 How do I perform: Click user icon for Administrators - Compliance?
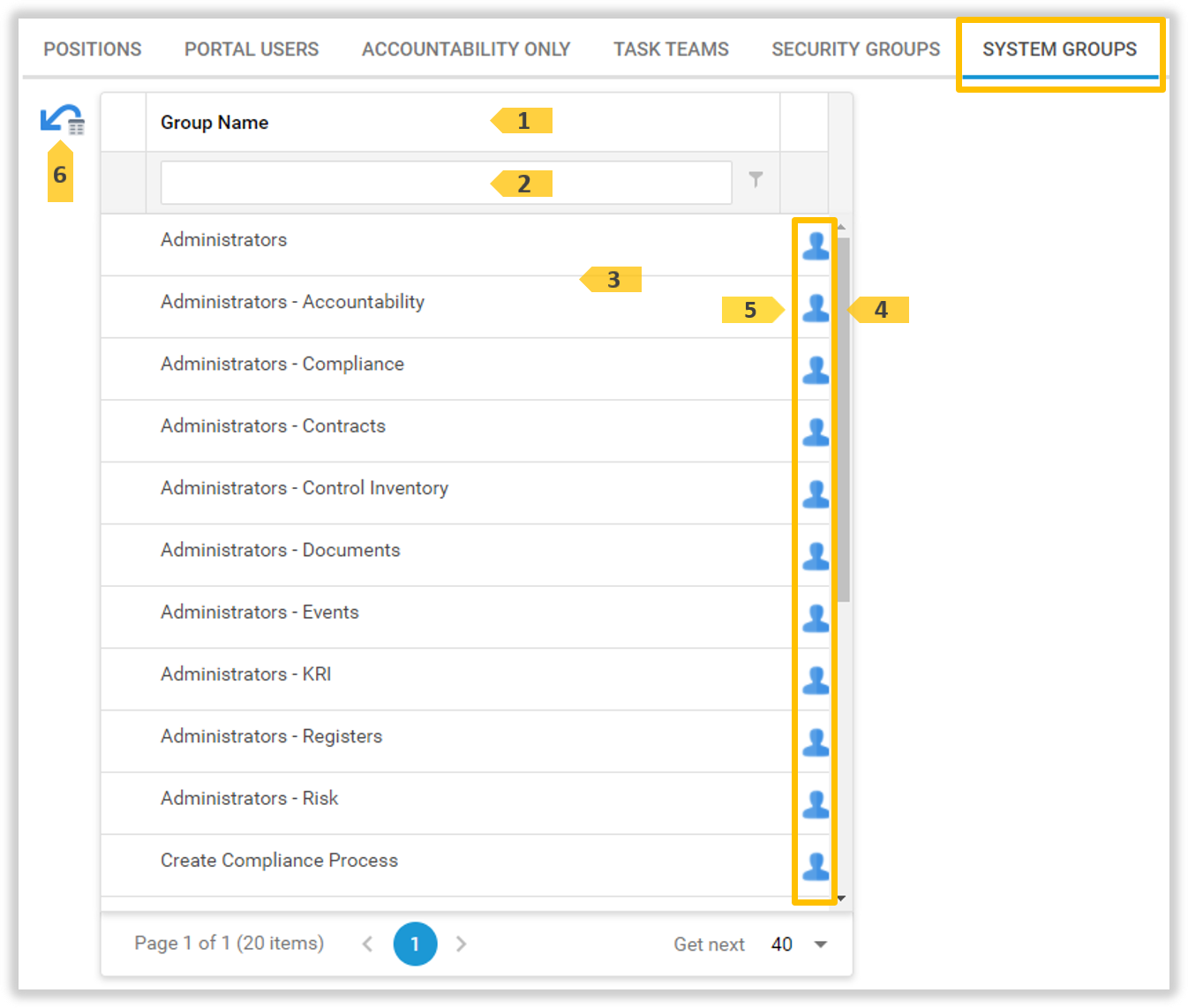click(x=815, y=370)
